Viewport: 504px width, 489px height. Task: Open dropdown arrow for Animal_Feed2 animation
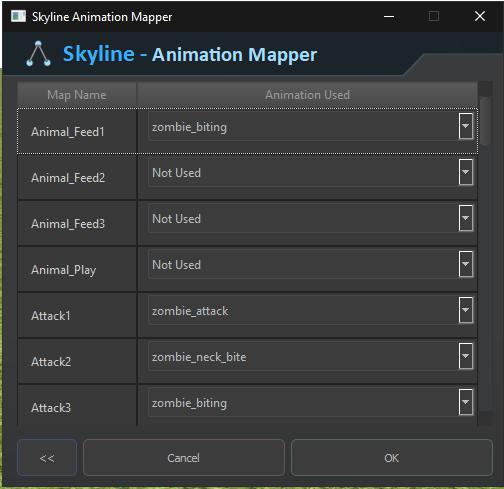point(466,172)
